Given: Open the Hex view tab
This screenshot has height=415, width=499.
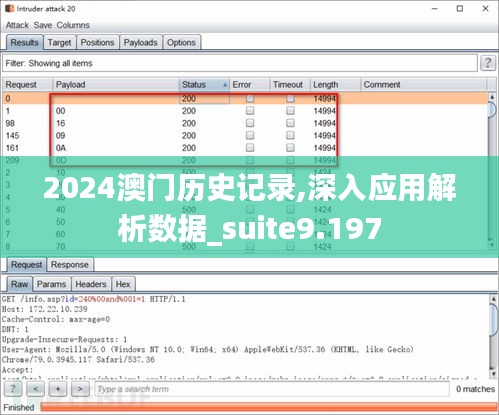Looking at the screenshot, I should (123, 284).
